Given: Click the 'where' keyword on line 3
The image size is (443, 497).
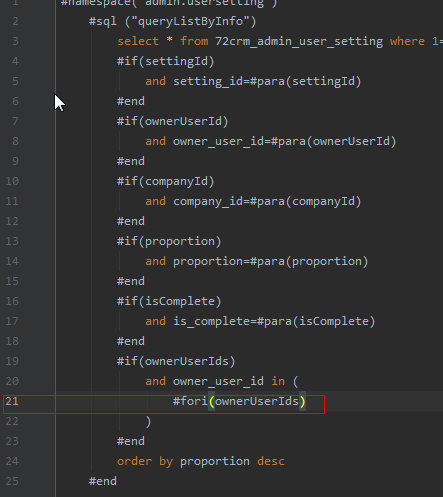Looking at the screenshot, I should pos(407,41).
